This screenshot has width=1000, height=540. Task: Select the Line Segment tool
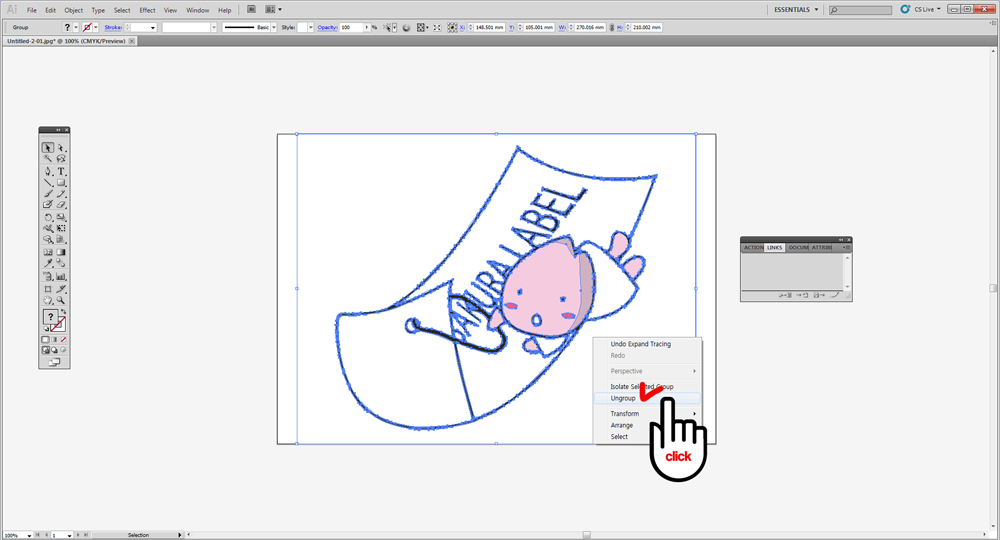(x=48, y=182)
